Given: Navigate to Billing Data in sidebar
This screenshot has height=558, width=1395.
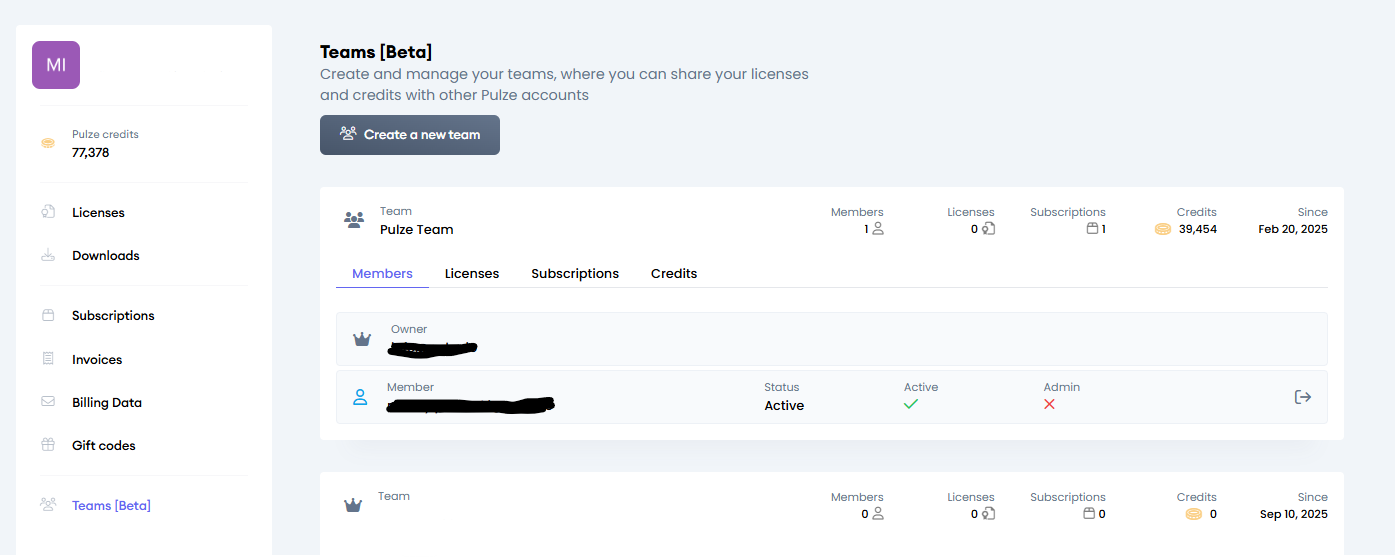Looking at the screenshot, I should click(x=107, y=402).
